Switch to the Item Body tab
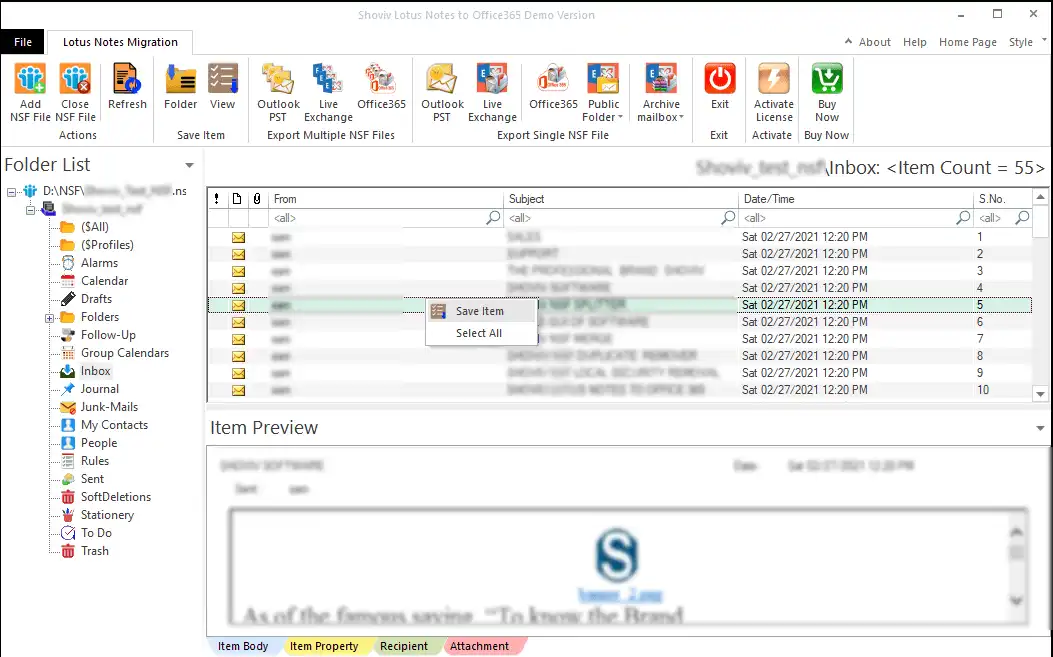The image size is (1053, 657). (243, 646)
